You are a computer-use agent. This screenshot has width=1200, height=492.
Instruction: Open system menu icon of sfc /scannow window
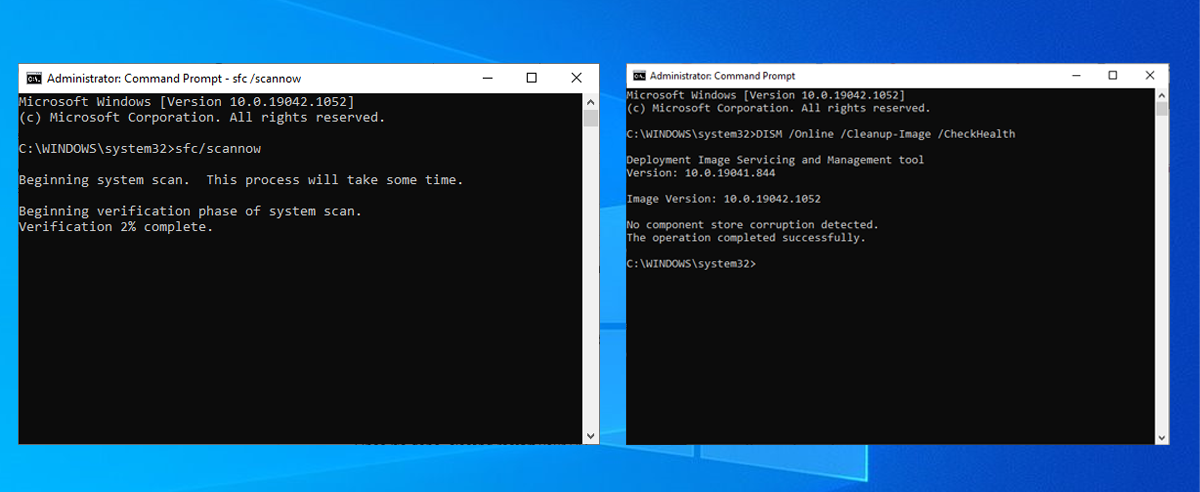coord(34,78)
